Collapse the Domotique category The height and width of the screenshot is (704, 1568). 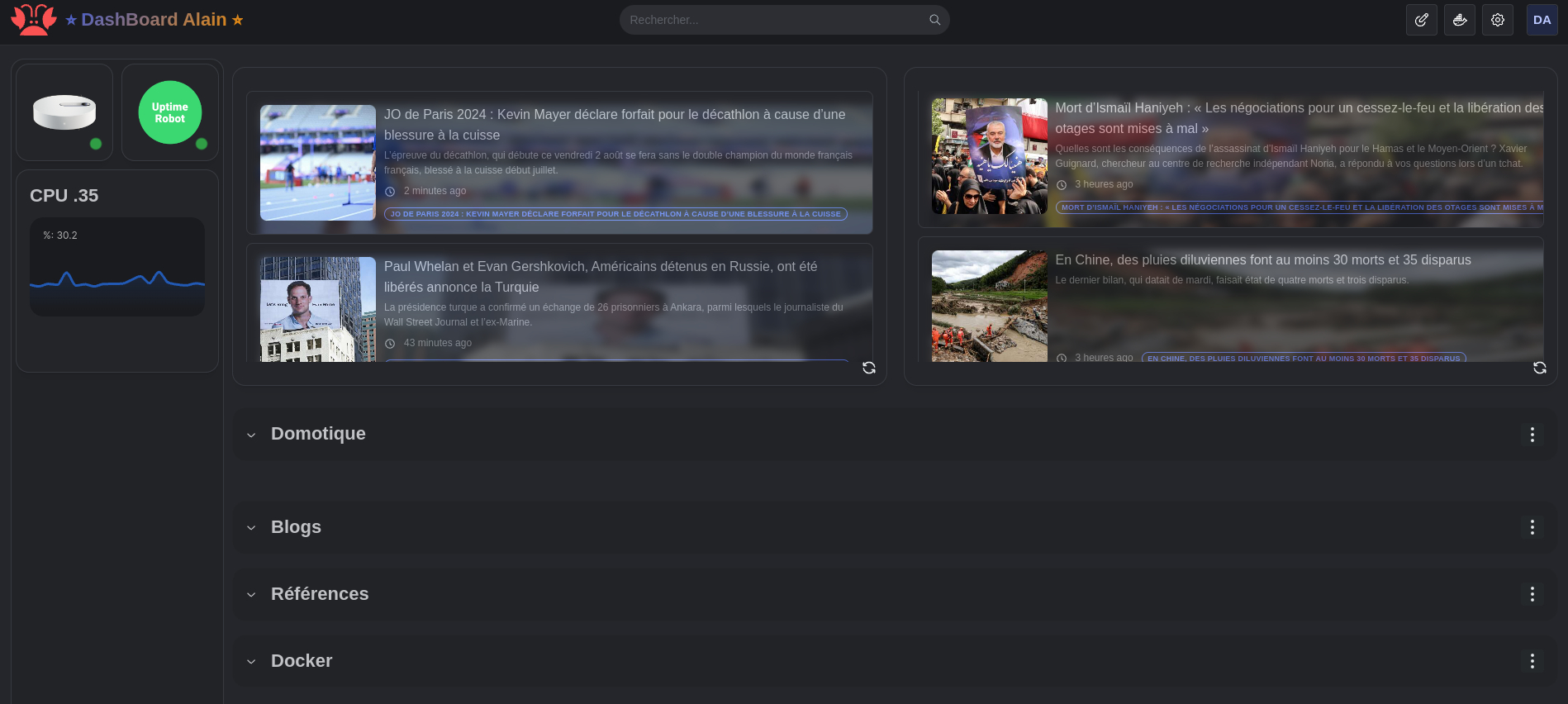tap(251, 435)
